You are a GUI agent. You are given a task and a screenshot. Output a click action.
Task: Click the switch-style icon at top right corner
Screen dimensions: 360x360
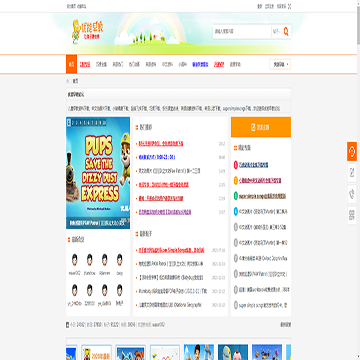tap(289, 6)
